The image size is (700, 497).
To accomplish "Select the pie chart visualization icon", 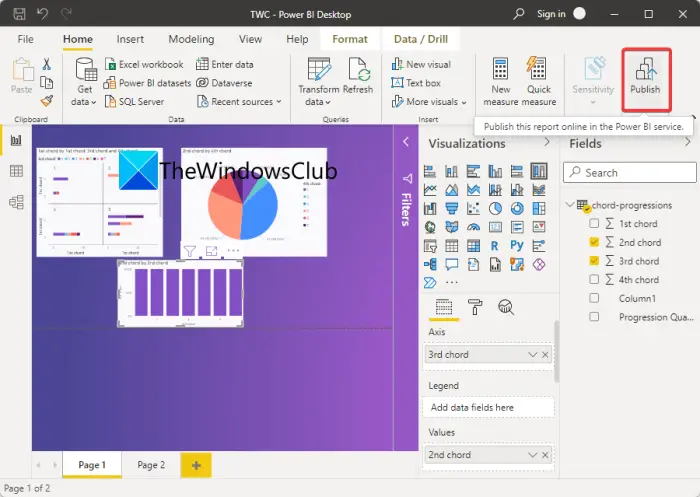I will pyautogui.click(x=495, y=209).
